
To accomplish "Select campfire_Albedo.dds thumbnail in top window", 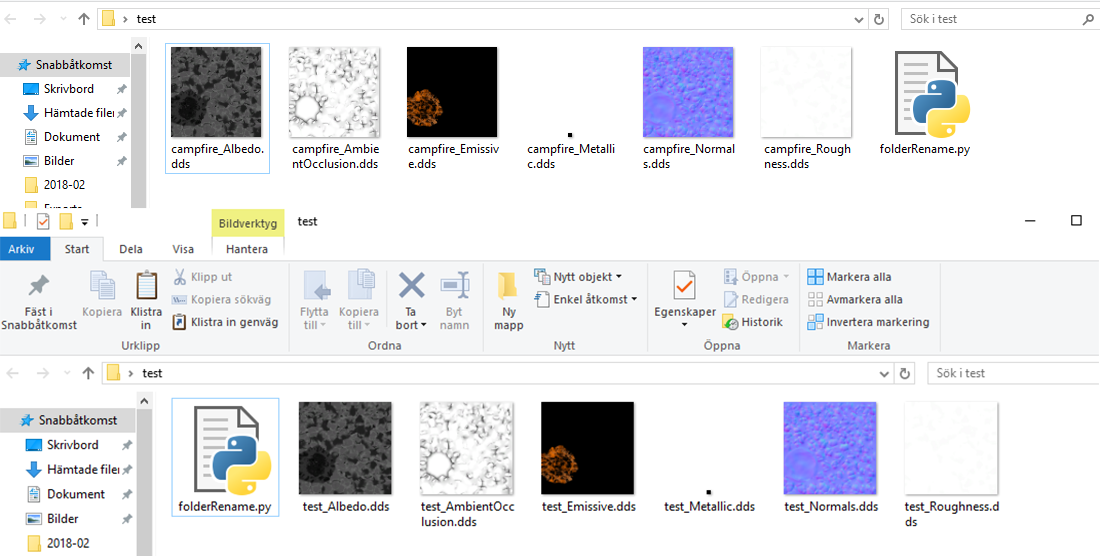I will click(x=216, y=92).
